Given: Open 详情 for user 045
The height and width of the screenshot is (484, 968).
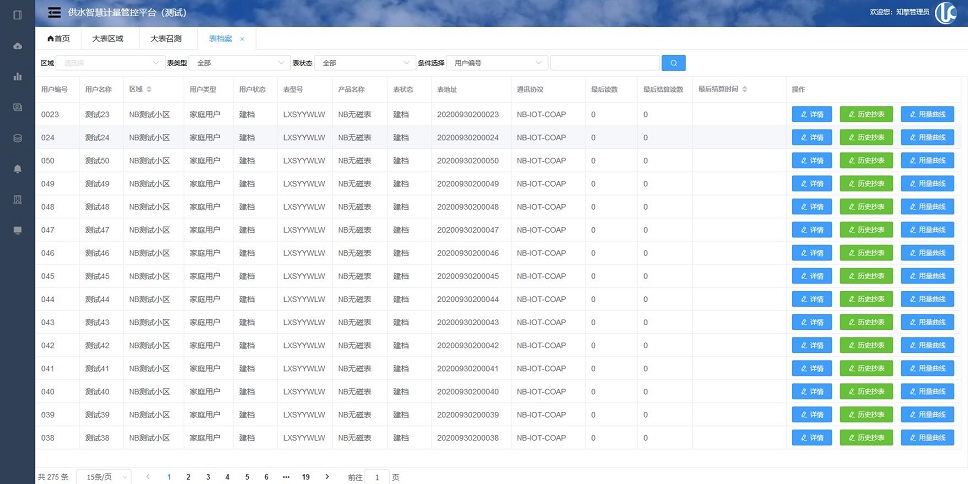Looking at the screenshot, I should (812, 276).
